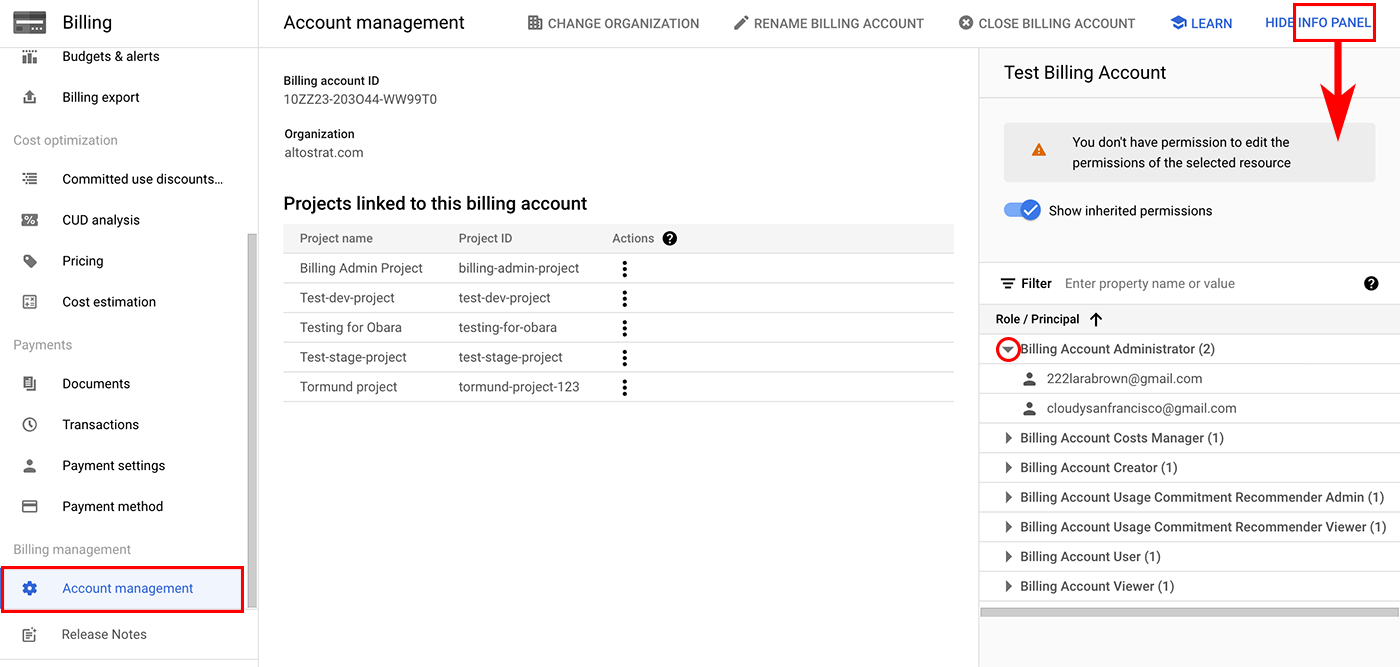Open the Release Notes page
Viewport: 1400px width, 667px height.
point(105,633)
